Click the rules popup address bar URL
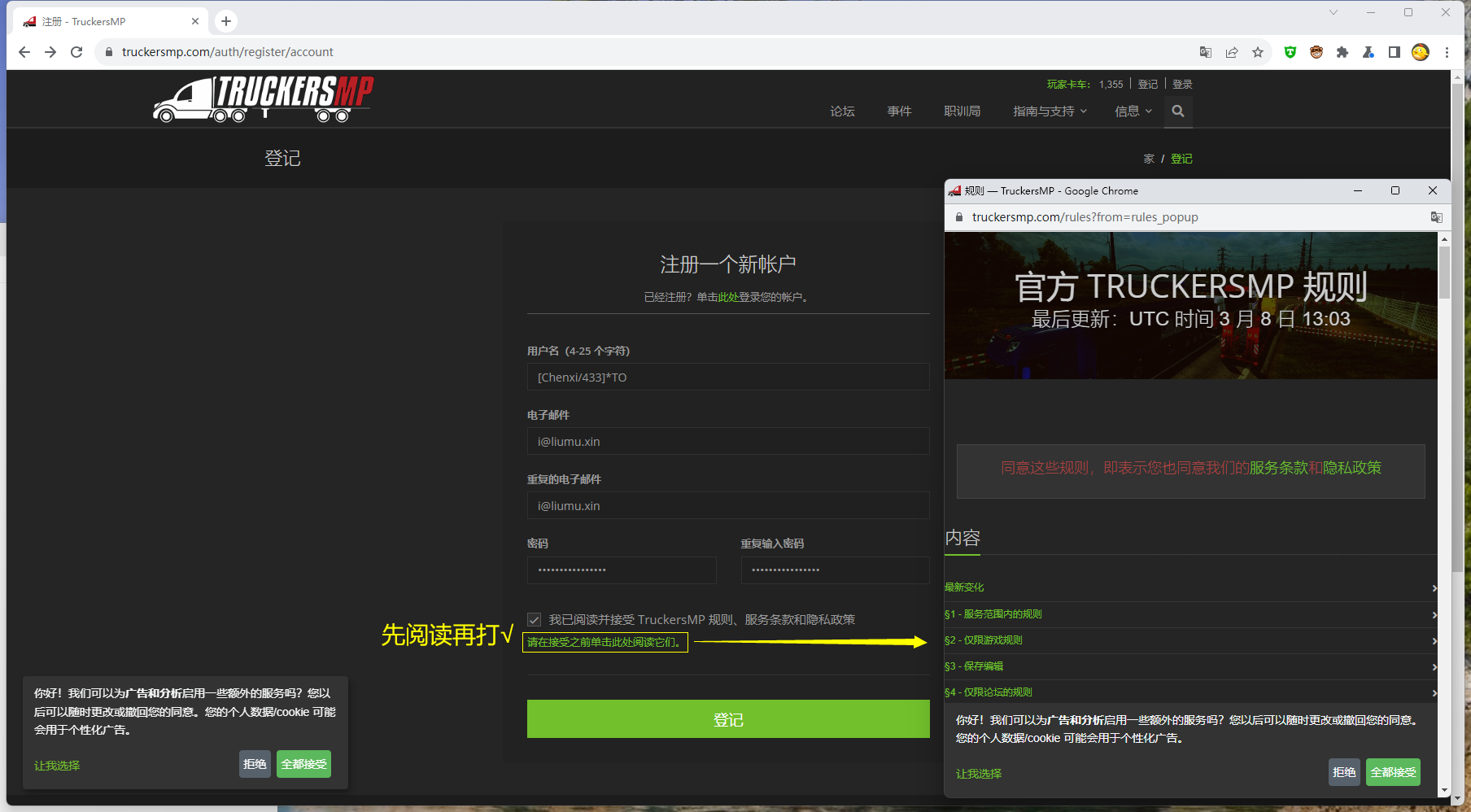1471x812 pixels. [x=1085, y=217]
